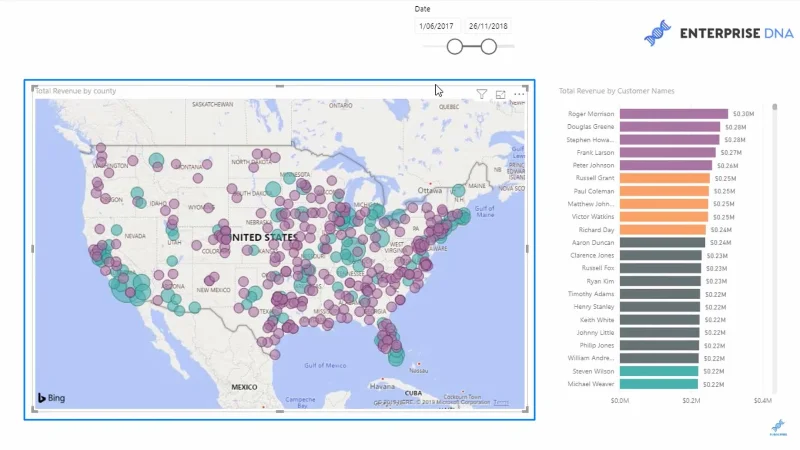Activate focus mode icon on map visual
800x450 pixels.
501,94
